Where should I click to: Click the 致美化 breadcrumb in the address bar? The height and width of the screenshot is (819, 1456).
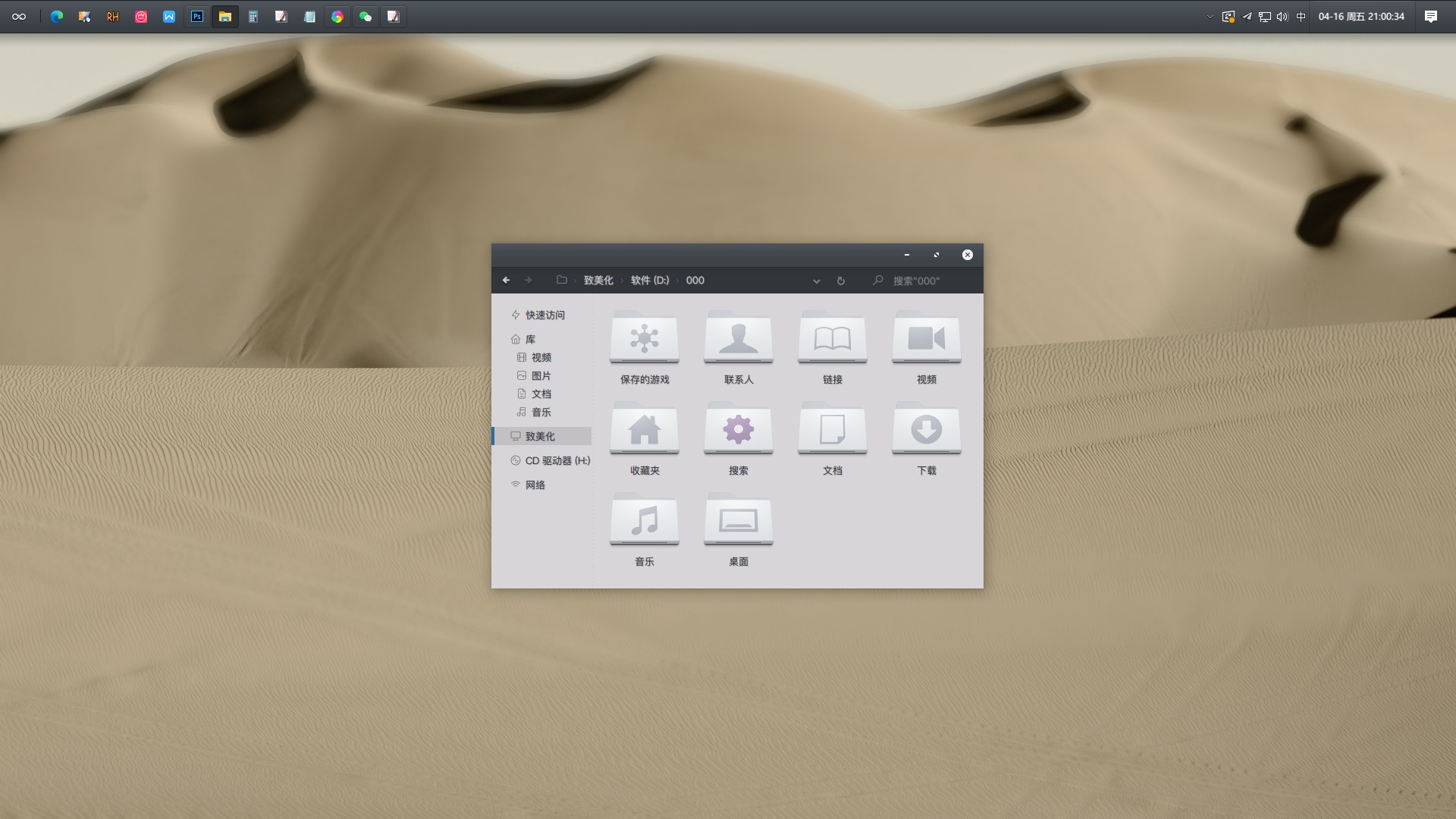[598, 281]
